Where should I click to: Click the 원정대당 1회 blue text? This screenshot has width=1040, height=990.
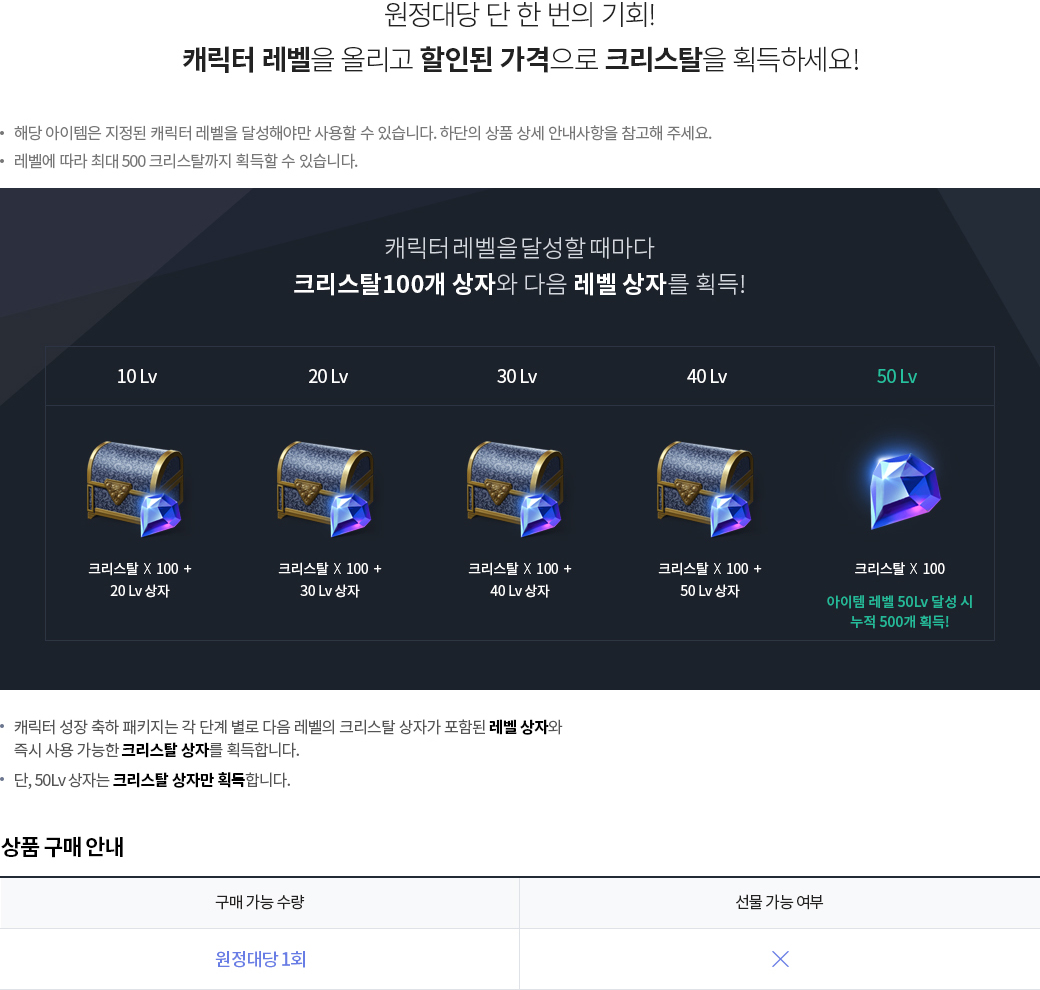pyautogui.click(x=261, y=959)
